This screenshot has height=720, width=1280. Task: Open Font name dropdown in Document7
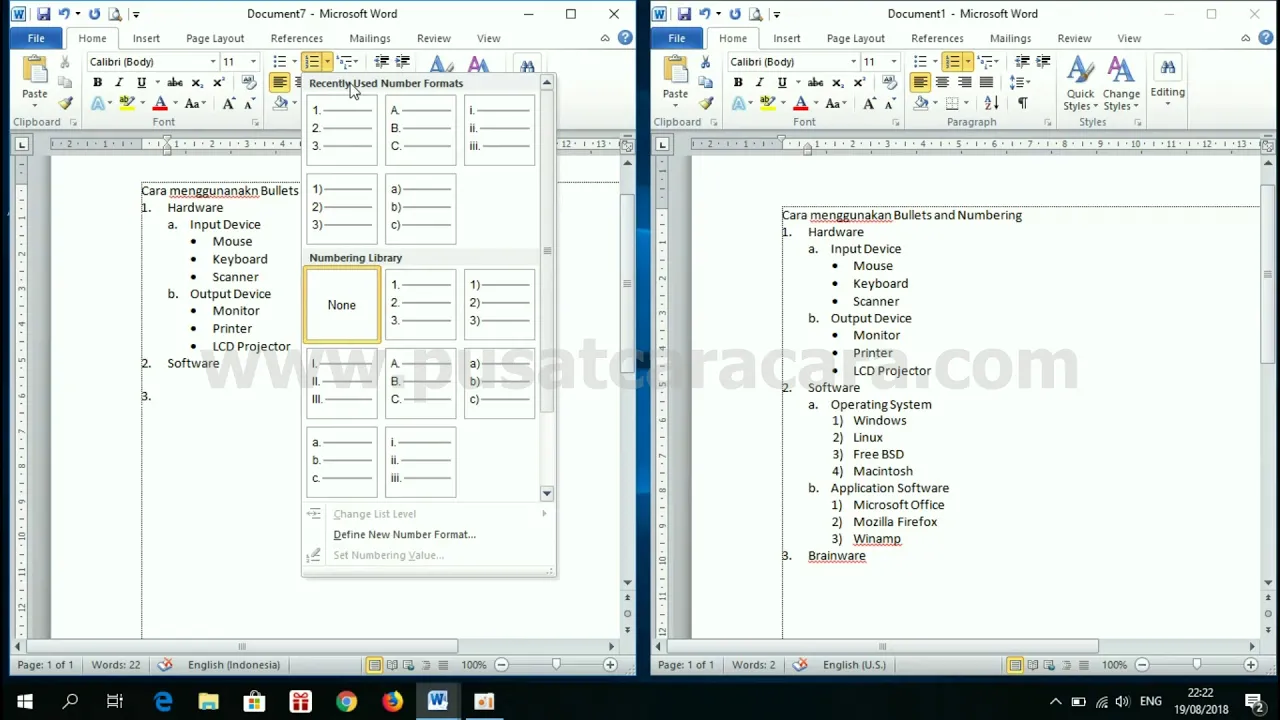tap(212, 62)
